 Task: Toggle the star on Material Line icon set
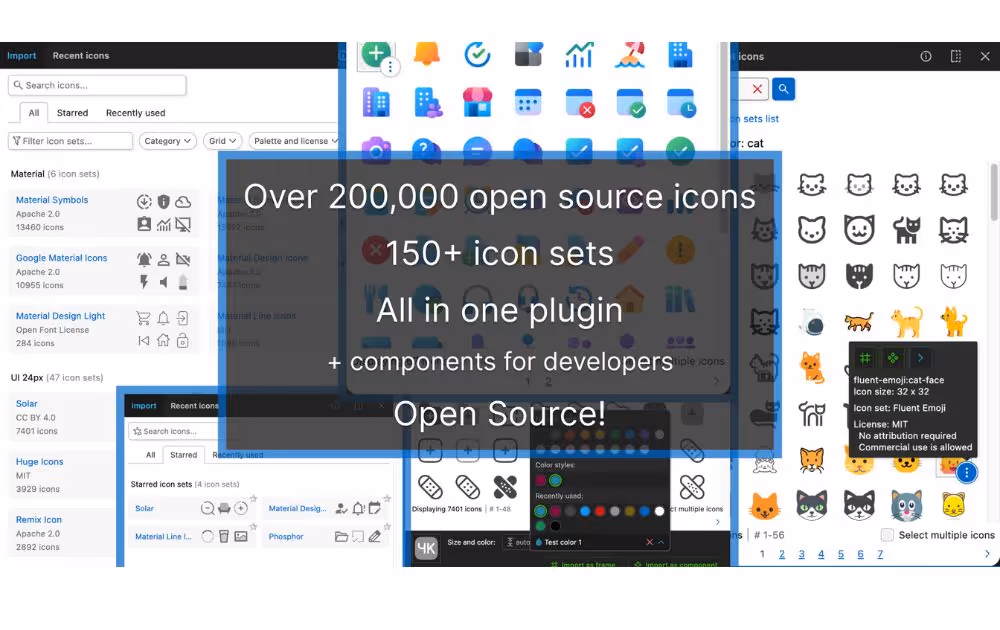click(x=253, y=527)
